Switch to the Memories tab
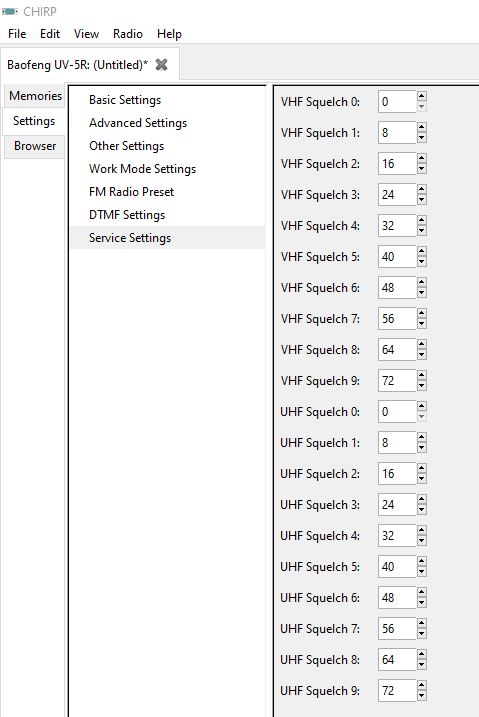479x717 pixels. pyautogui.click(x=35, y=96)
